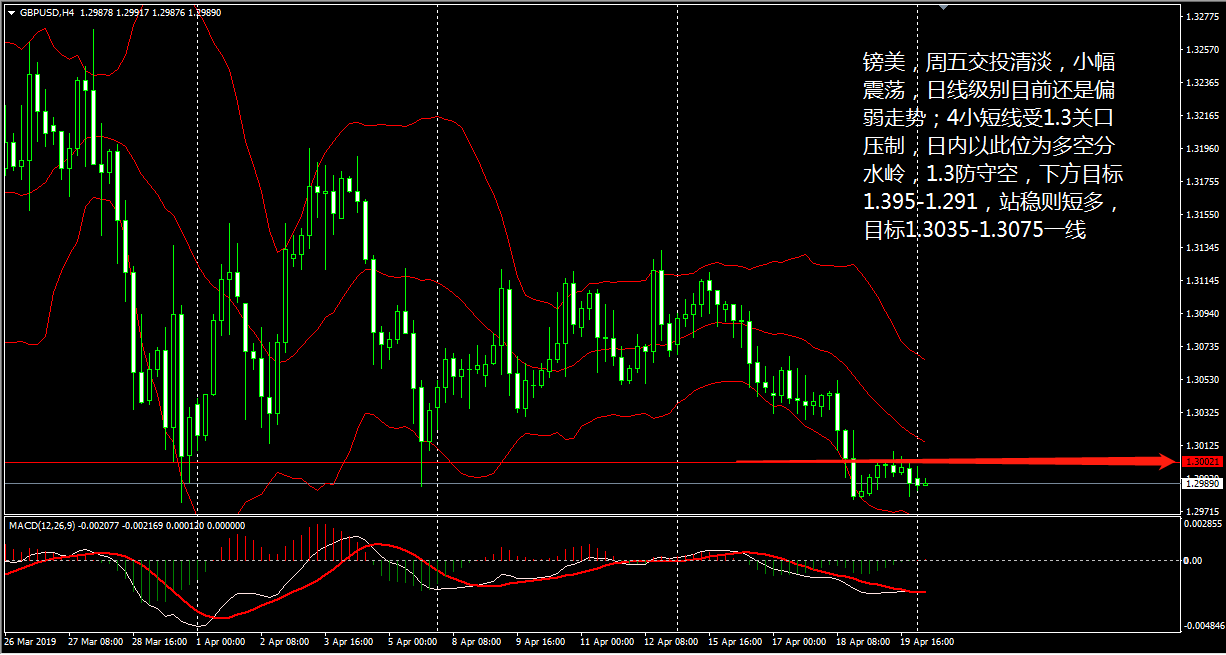Image resolution: width=1226 pixels, height=655 pixels.
Task: Click the 12 Apr 08:00 time label
Action: (x=670, y=643)
